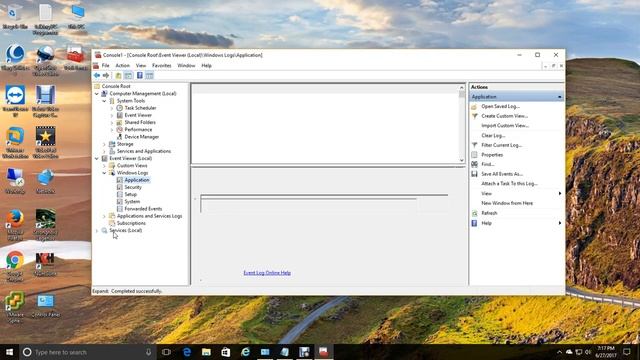The width and height of the screenshot is (640, 360).
Task: Open the Network desktop icon
Action: coord(45,181)
